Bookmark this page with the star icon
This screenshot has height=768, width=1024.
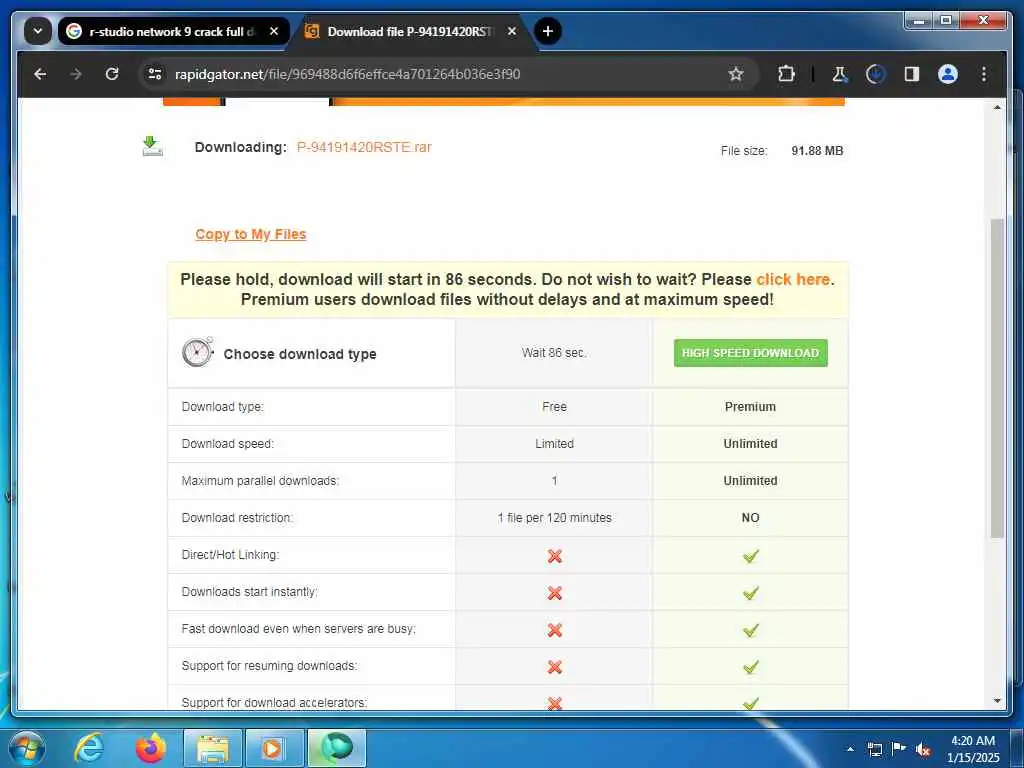[x=736, y=74]
